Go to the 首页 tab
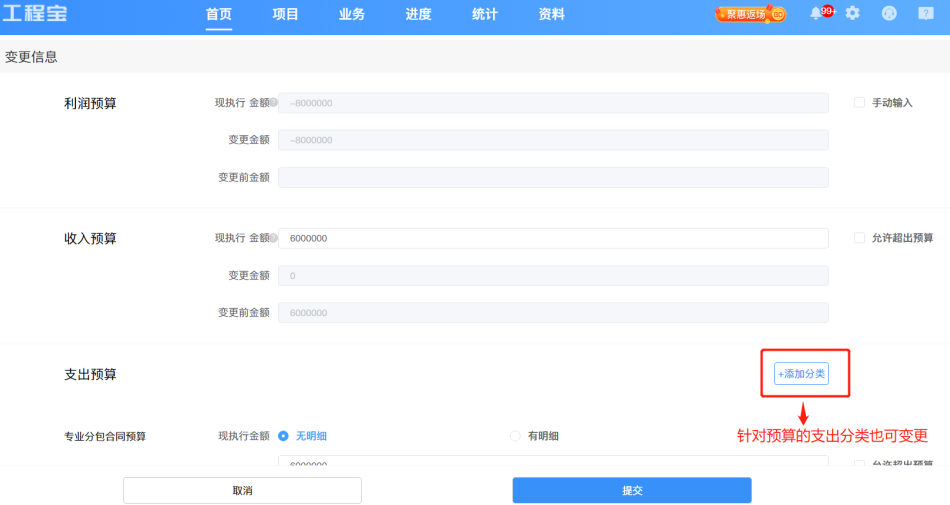950x505 pixels. (219, 14)
